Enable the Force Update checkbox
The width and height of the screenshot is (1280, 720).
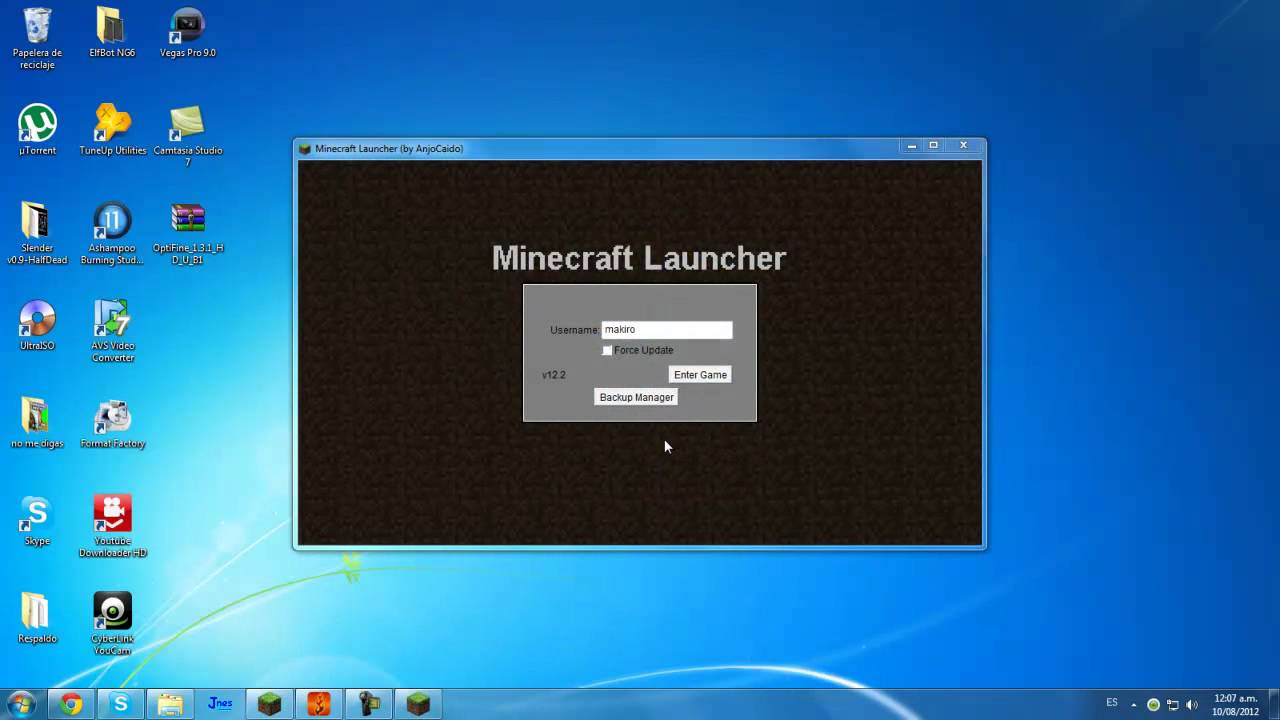tap(607, 350)
